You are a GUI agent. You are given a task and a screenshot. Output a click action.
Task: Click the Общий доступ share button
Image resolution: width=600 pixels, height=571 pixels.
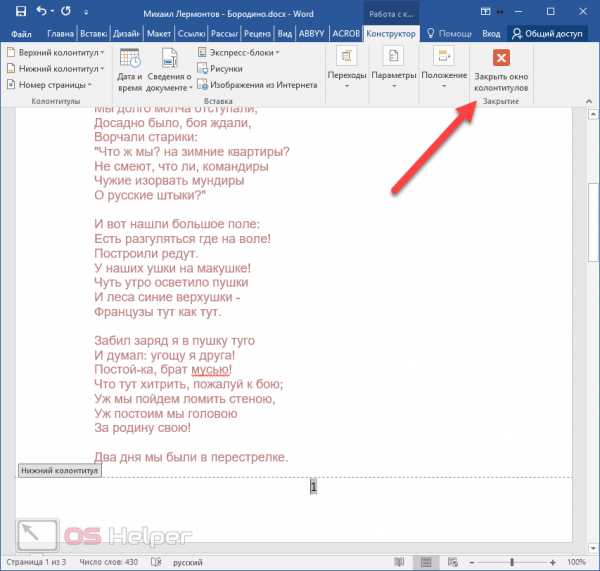point(547,34)
